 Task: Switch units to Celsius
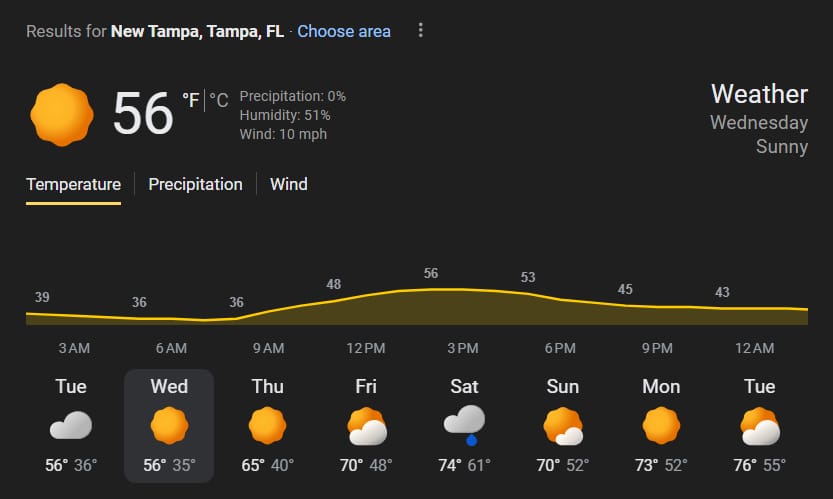pyautogui.click(x=219, y=99)
